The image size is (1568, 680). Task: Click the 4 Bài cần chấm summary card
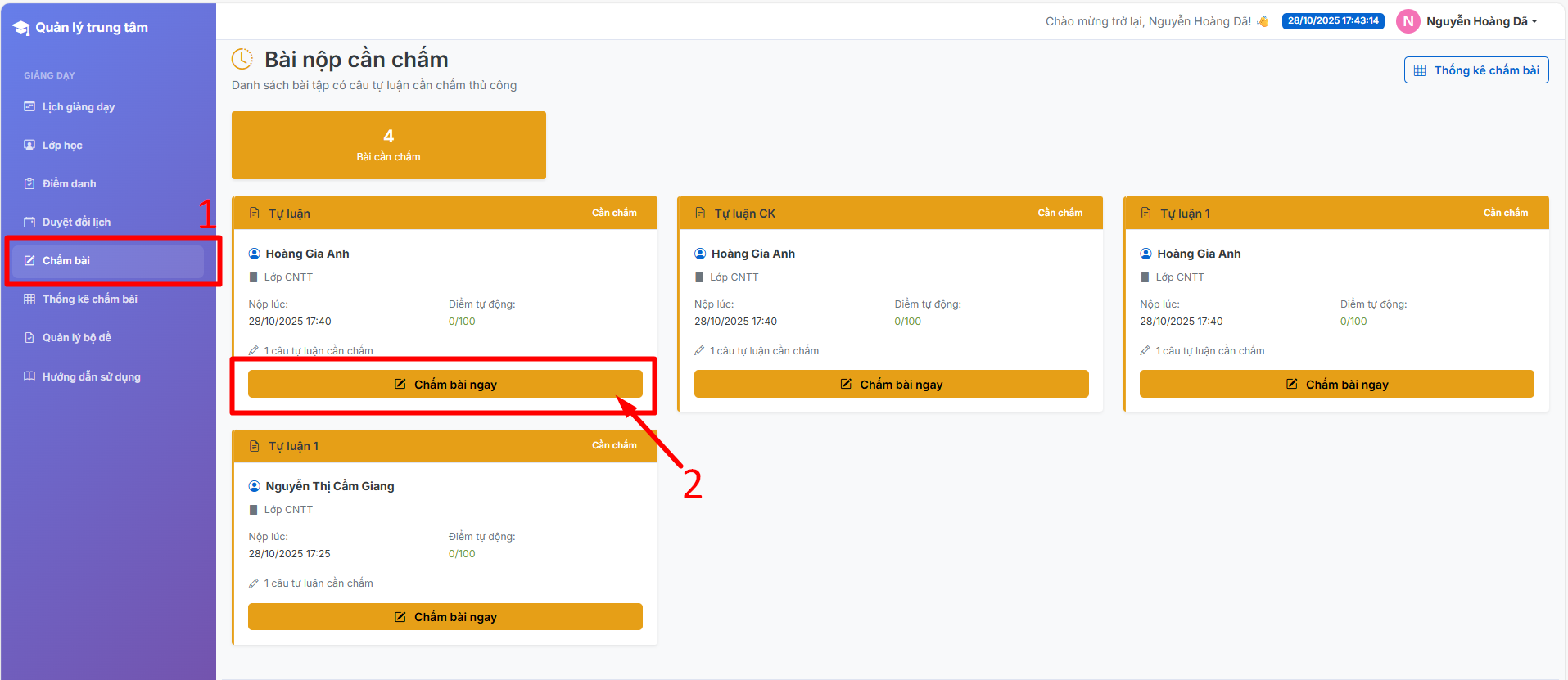pyautogui.click(x=388, y=145)
